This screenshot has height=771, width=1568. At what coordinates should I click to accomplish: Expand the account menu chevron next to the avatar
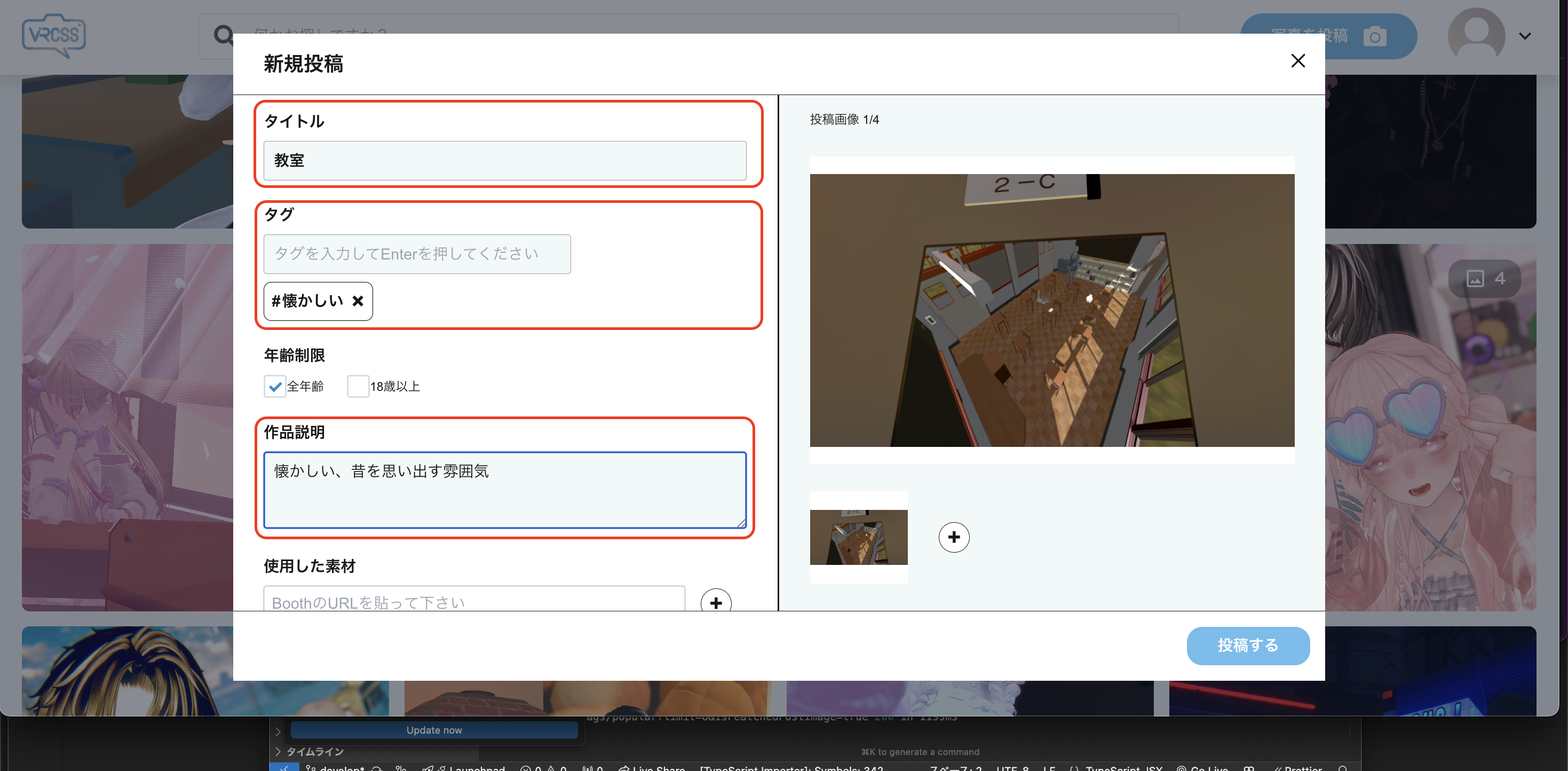(x=1525, y=36)
